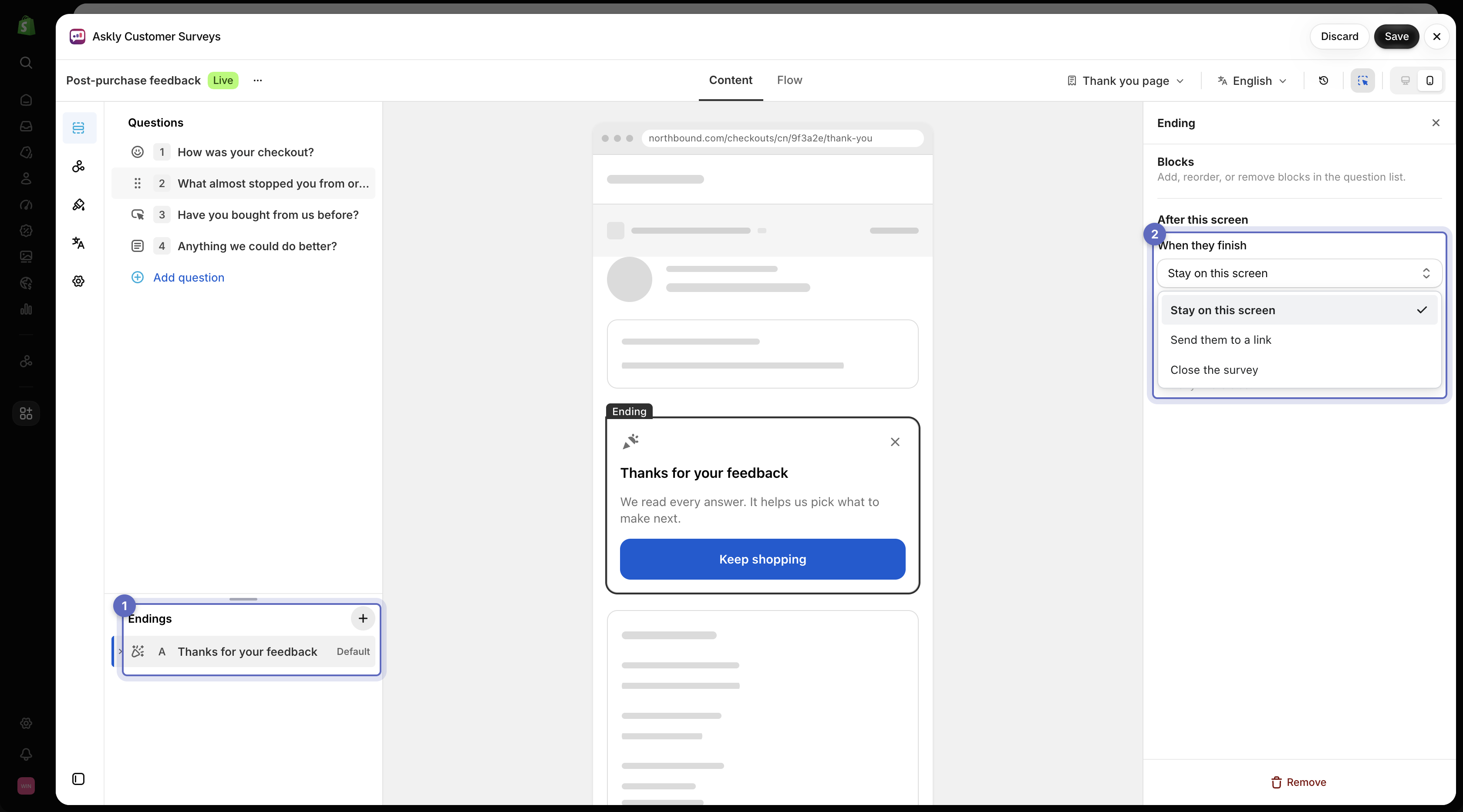The height and width of the screenshot is (812, 1463).
Task: Switch preview to desktop view
Action: 1406,81
